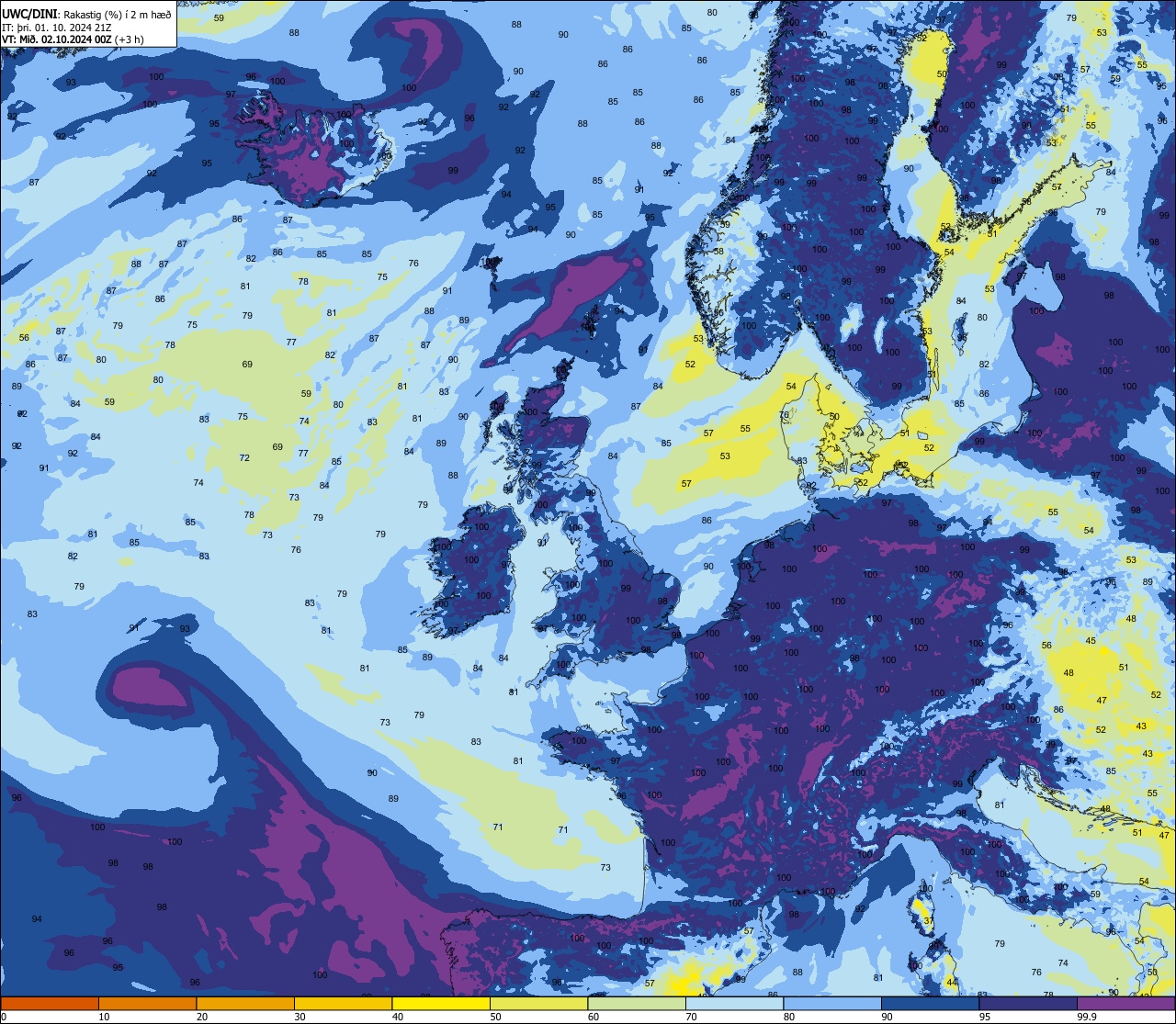Click the '72' humidity value over the Atlantic
Viewport: 1176px width, 1024px height.
click(x=244, y=458)
